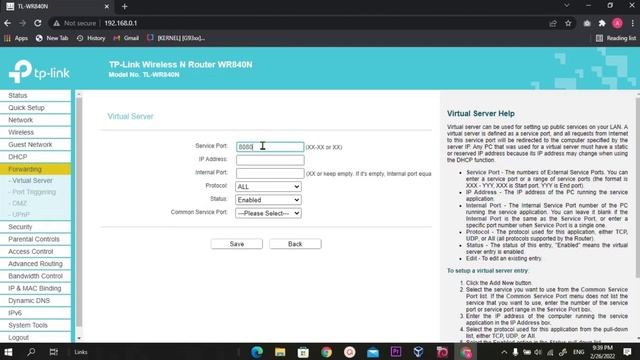The height and width of the screenshot is (360, 640).
Task: Open IP & MAC Binding menu
Action: tap(36, 288)
